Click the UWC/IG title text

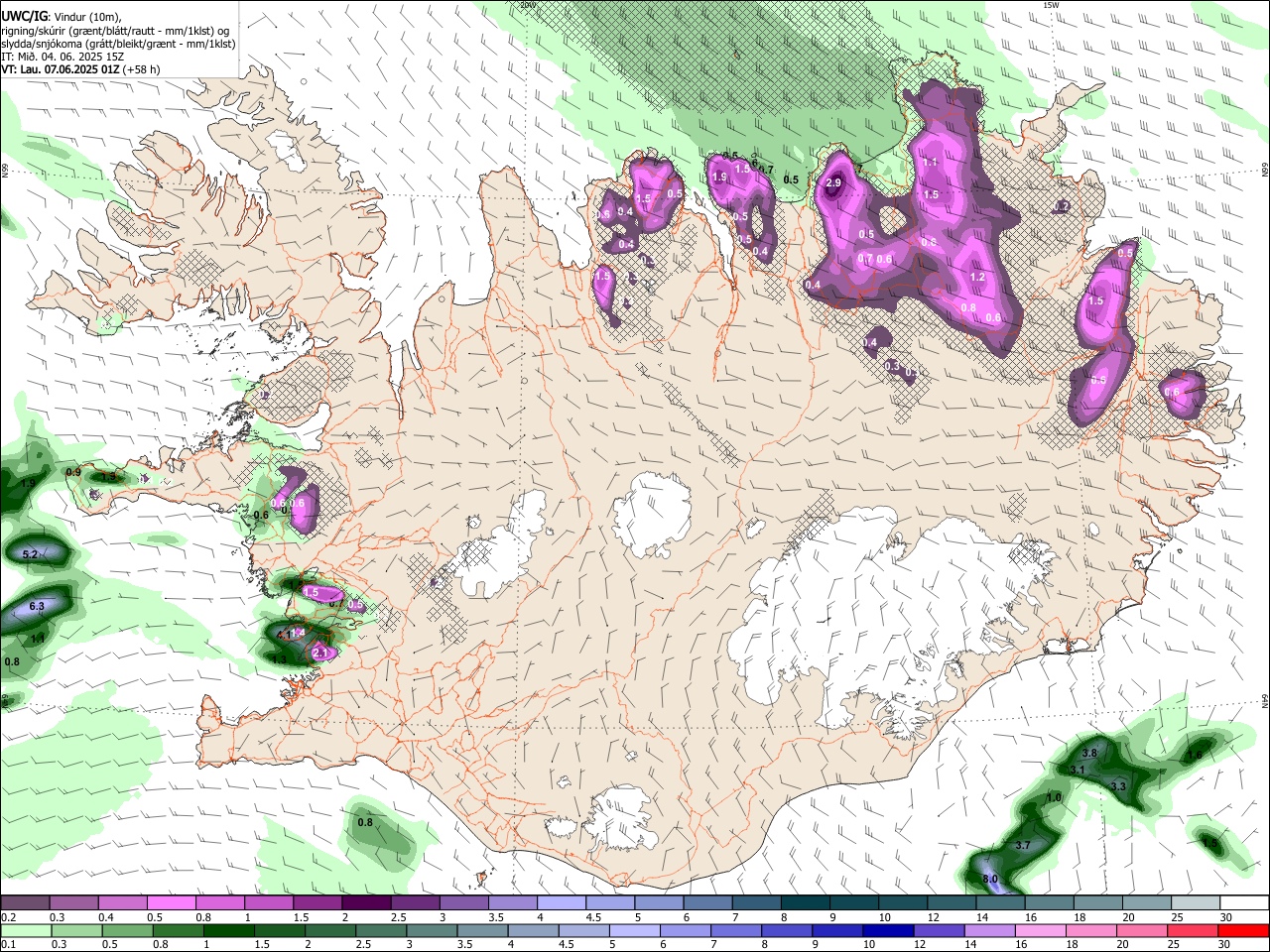click(x=24, y=16)
